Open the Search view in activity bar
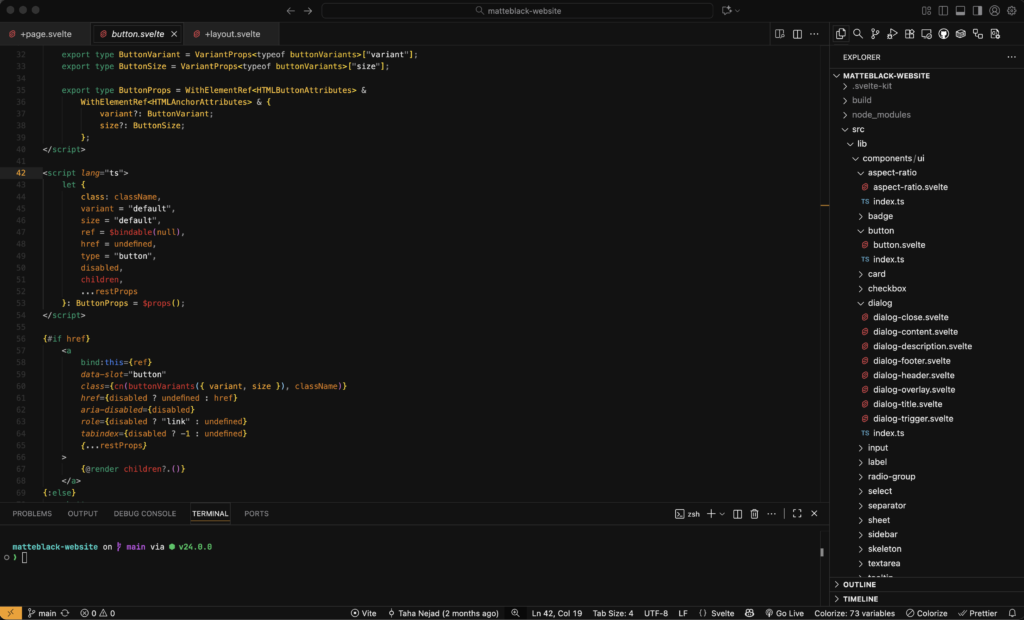The image size is (1024, 620). coord(858,34)
